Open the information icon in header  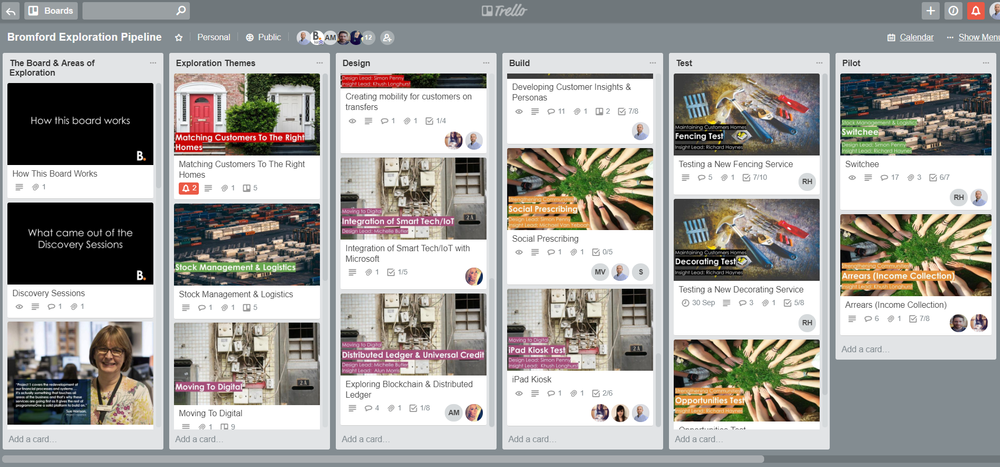tap(953, 10)
